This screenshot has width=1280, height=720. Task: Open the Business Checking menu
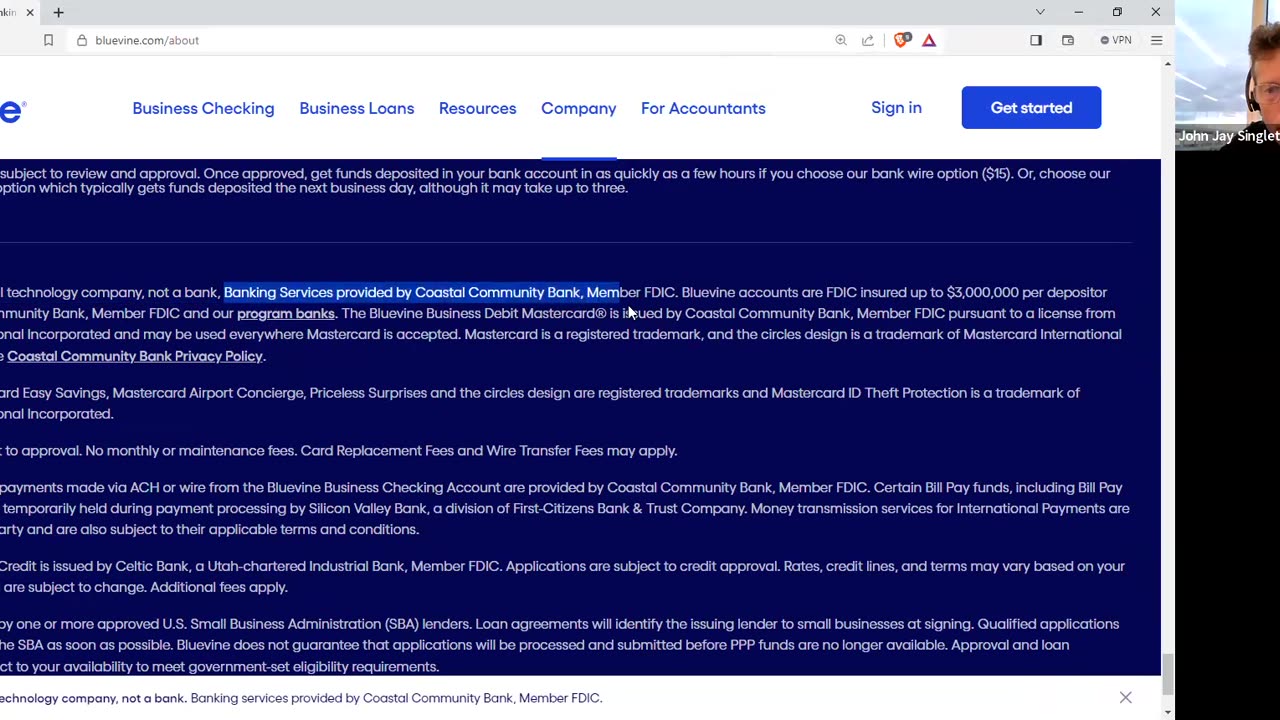(203, 108)
